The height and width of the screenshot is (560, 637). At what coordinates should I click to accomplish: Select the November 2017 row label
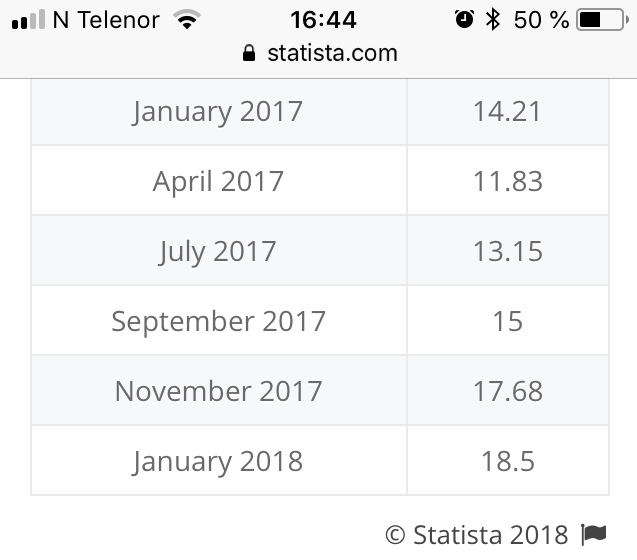coord(219,391)
